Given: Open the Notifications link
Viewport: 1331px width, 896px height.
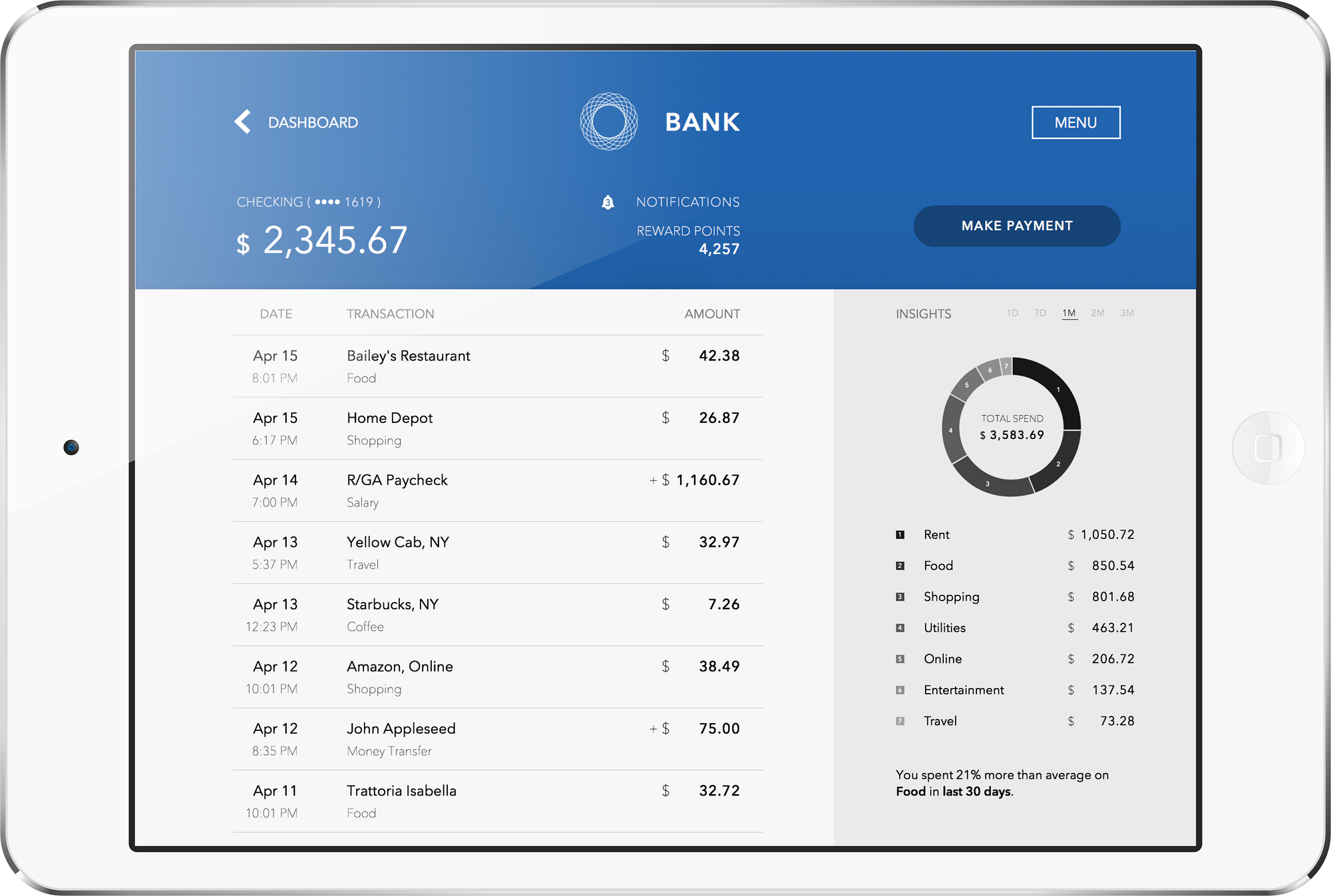Looking at the screenshot, I should pos(687,202).
